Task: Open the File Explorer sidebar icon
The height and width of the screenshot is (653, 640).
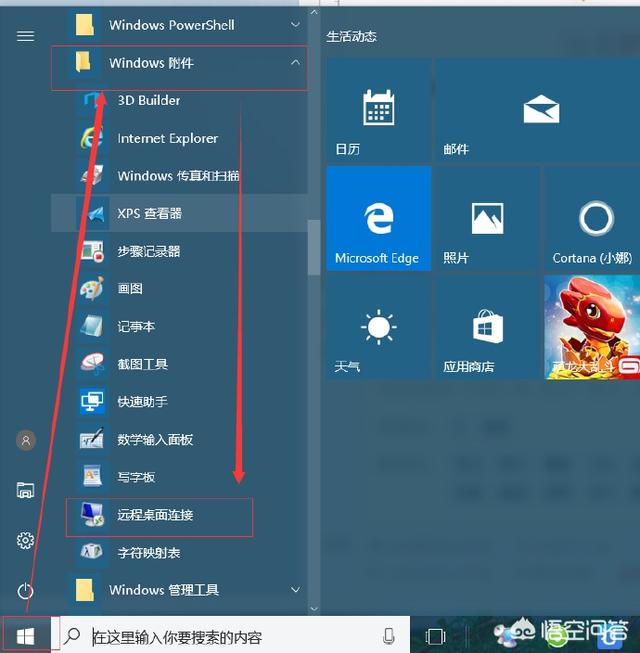Action: [x=25, y=490]
